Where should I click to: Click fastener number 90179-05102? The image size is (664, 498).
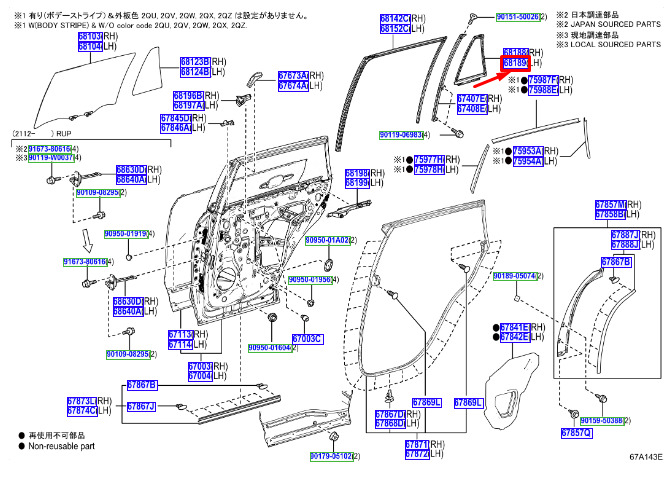332,456
